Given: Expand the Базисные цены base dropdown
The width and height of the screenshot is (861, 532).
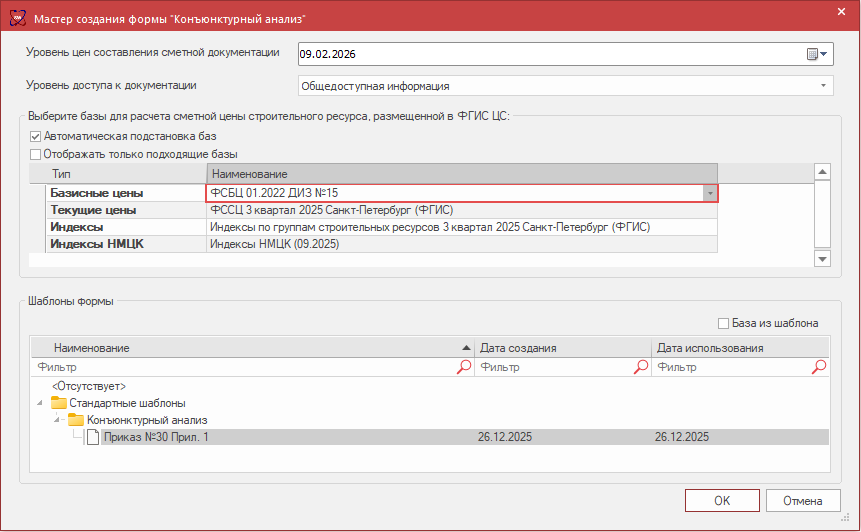Looking at the screenshot, I should pos(709,193).
